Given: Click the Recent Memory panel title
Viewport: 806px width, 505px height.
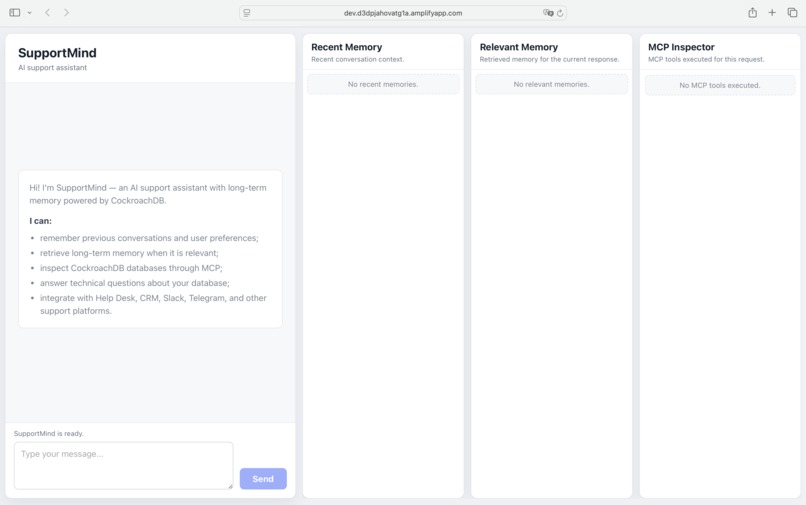Looking at the screenshot, I should point(346,47).
